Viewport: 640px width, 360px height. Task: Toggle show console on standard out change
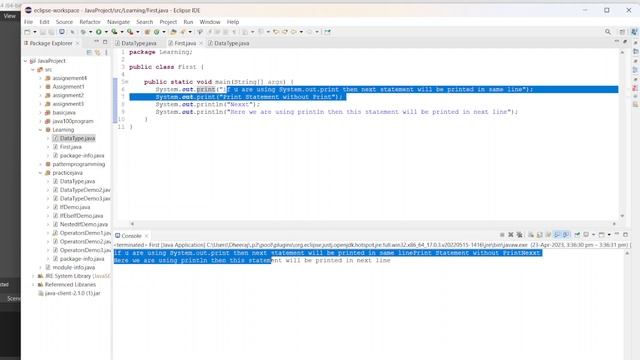coord(557,235)
